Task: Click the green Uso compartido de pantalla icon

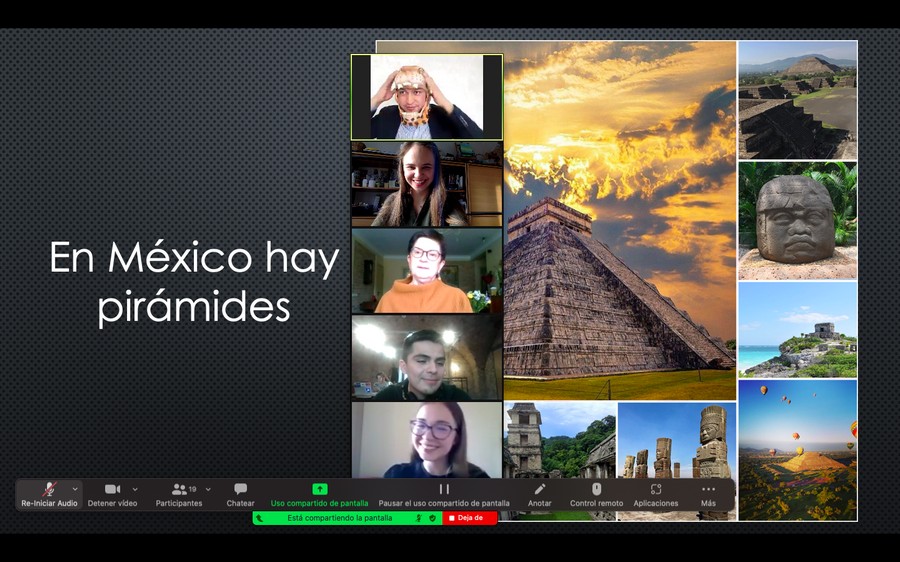Action: [319, 489]
